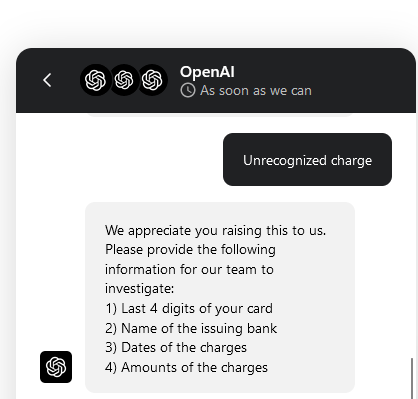Click the clock icon beside reply time

[x=188, y=91]
